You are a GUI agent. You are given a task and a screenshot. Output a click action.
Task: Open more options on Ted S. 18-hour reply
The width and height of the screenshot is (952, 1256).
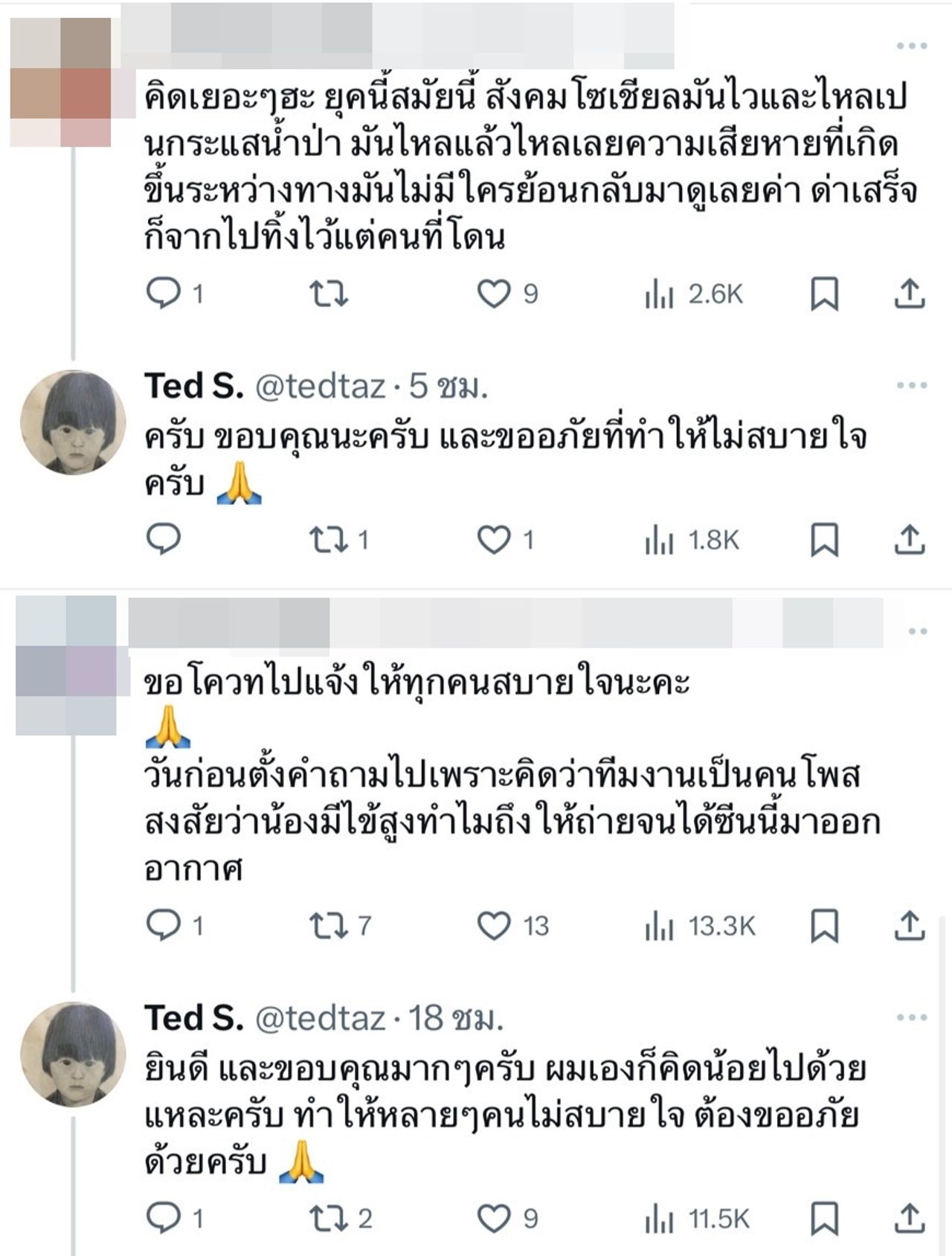click(912, 1017)
